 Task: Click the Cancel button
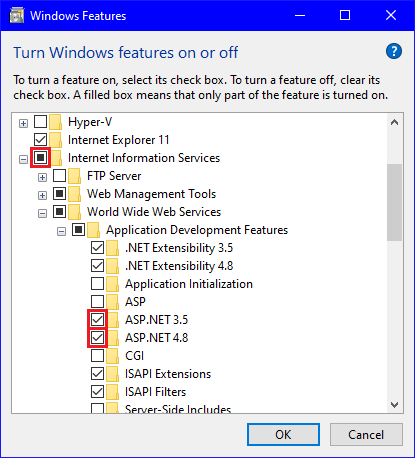(x=366, y=435)
